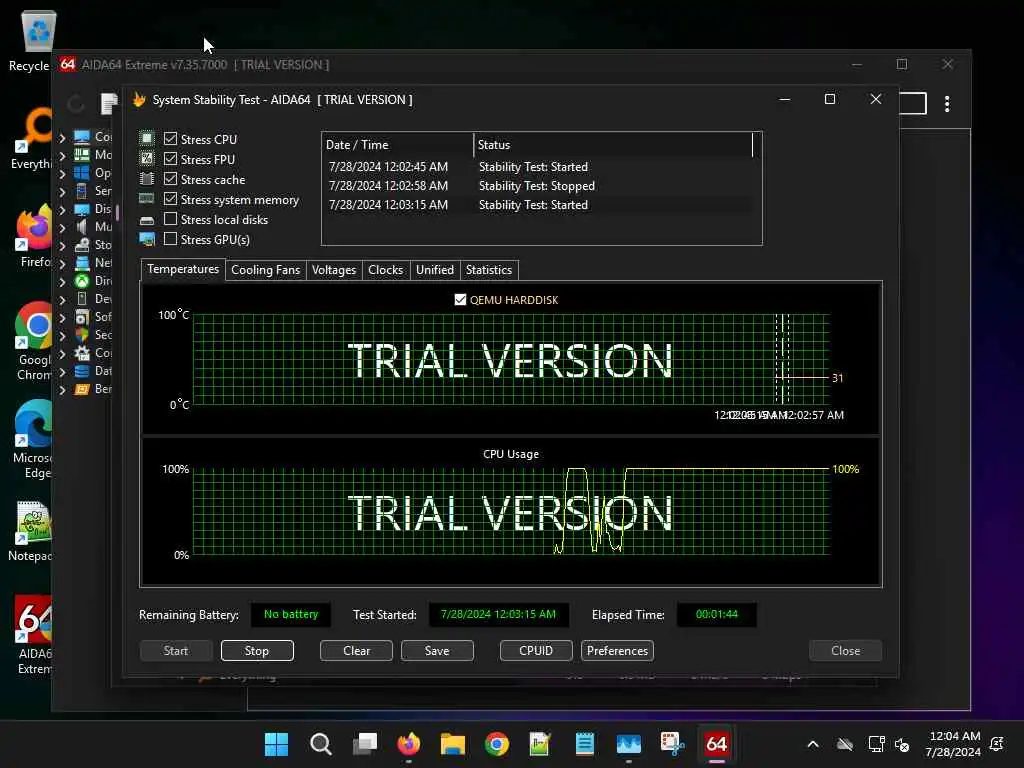Click the Close button at bottom right
The width and height of the screenshot is (1024, 768).
coord(846,650)
